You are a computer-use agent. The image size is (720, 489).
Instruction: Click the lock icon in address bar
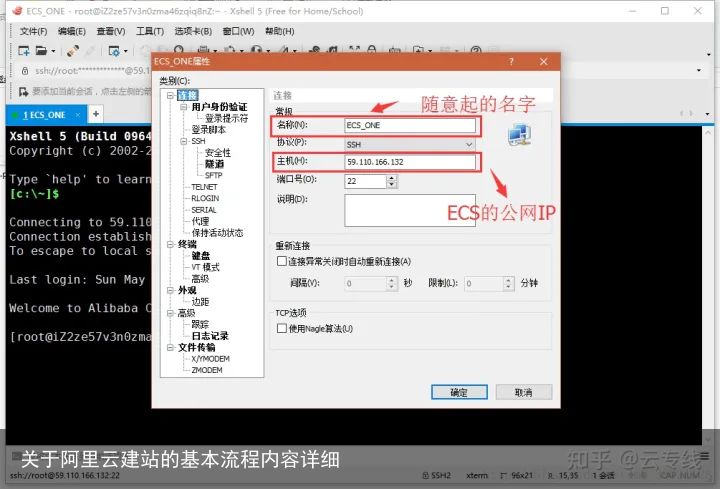[25, 71]
